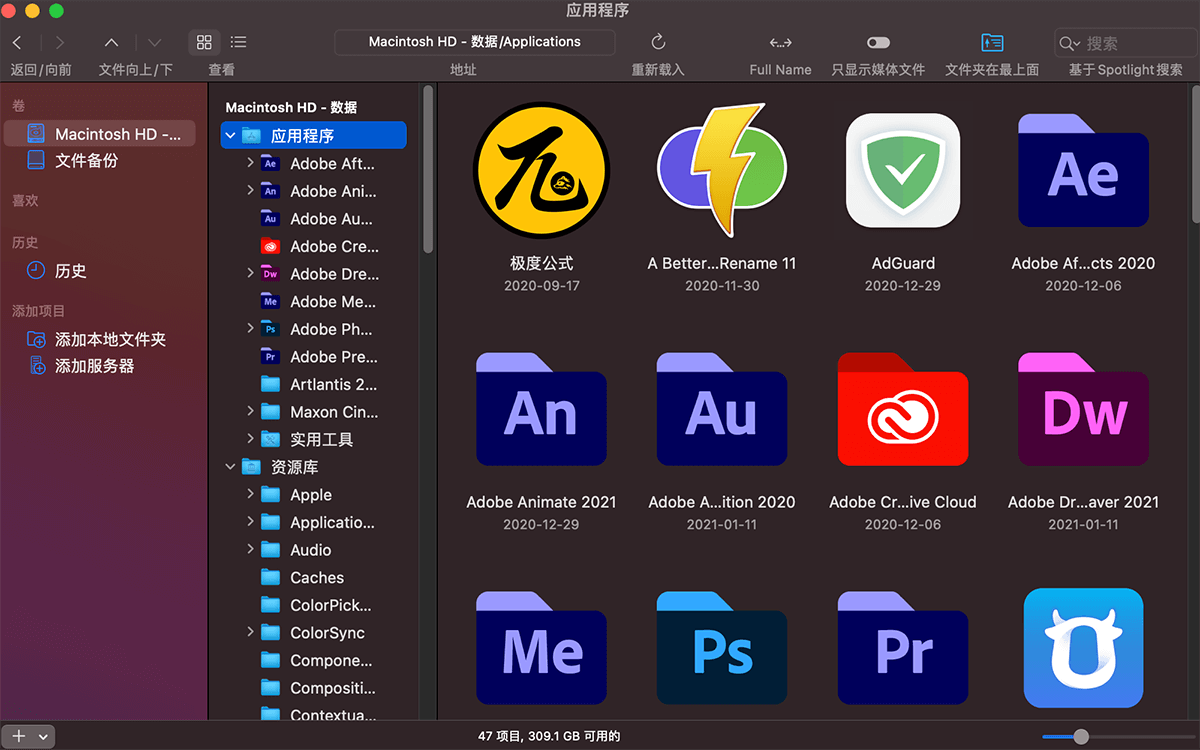Click the reload (重新载入) toolbar icon
Image resolution: width=1200 pixels, height=750 pixels.
tap(658, 42)
